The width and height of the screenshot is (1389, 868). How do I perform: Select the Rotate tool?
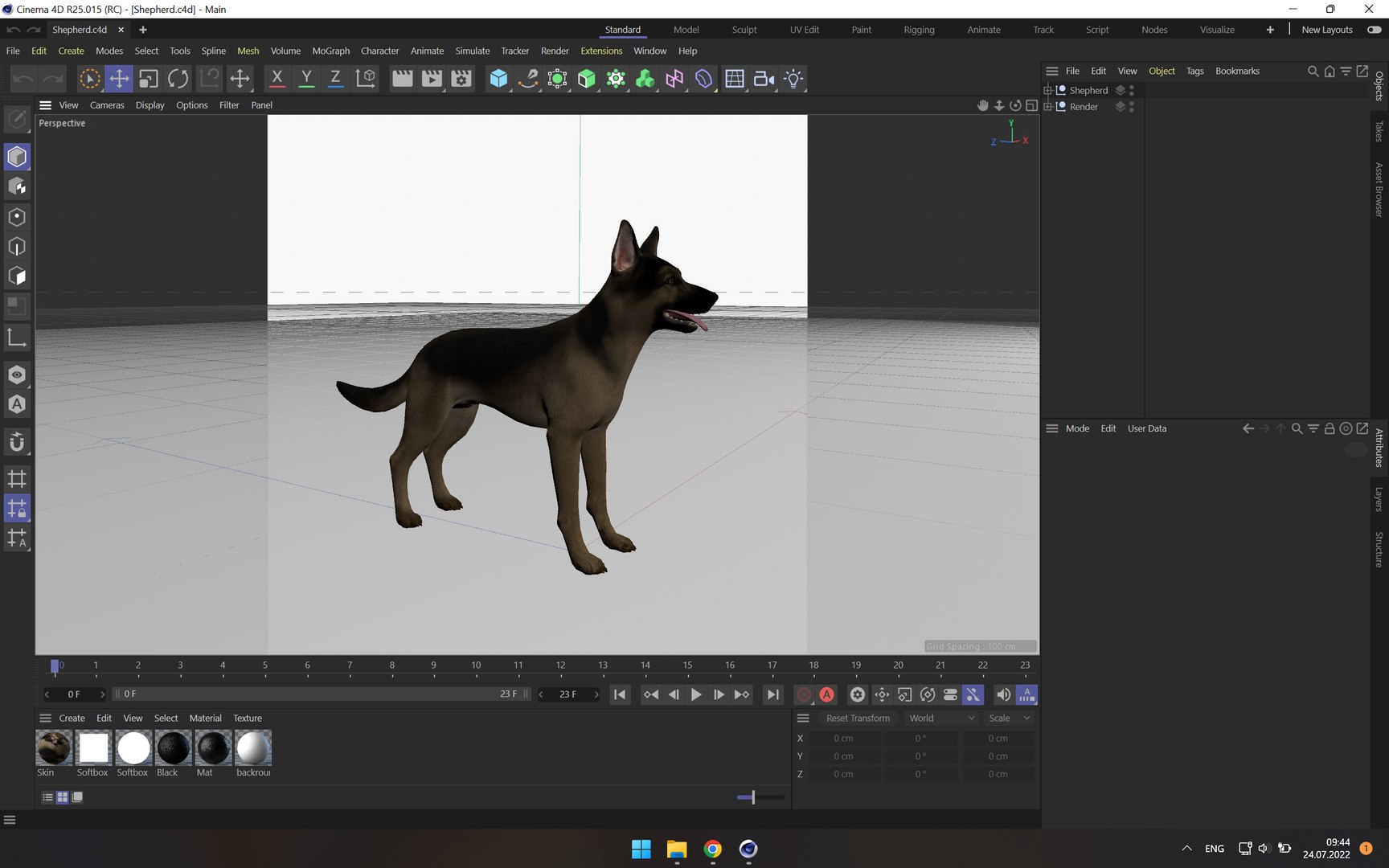click(x=178, y=79)
